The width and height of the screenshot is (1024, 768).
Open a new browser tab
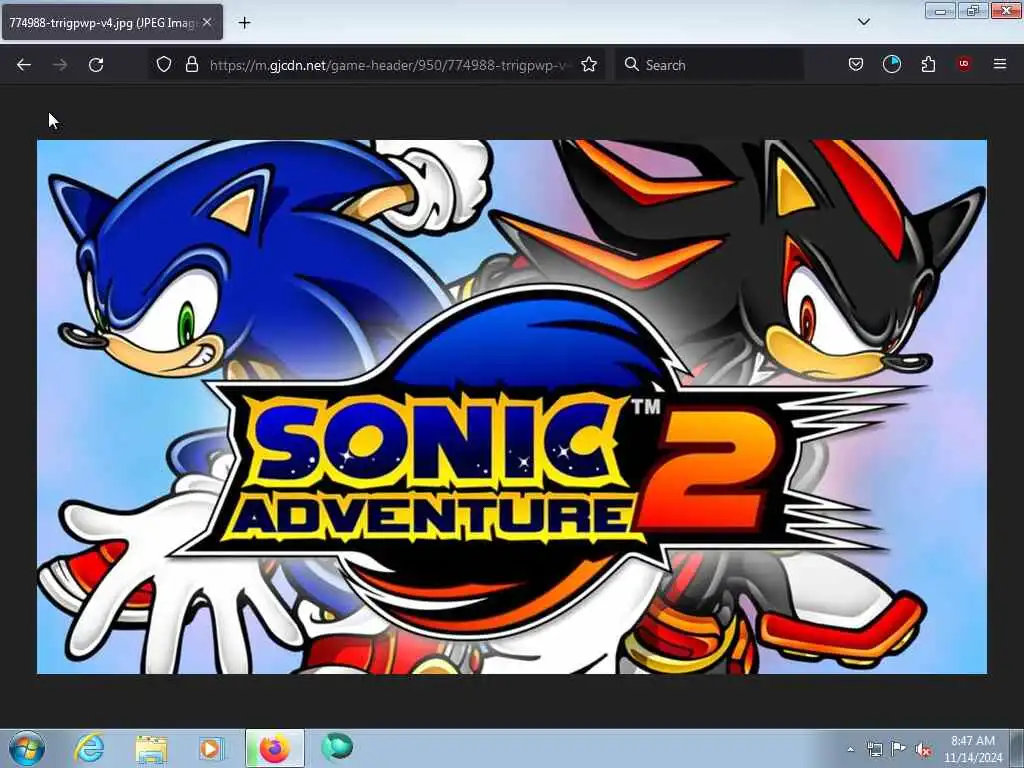(244, 23)
